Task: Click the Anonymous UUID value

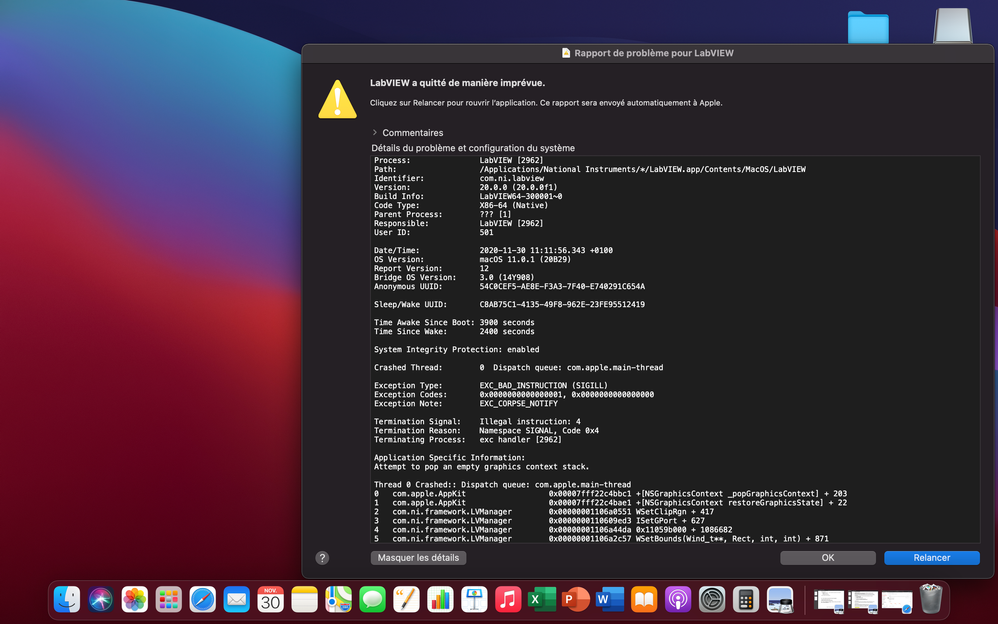Action: click(562, 287)
